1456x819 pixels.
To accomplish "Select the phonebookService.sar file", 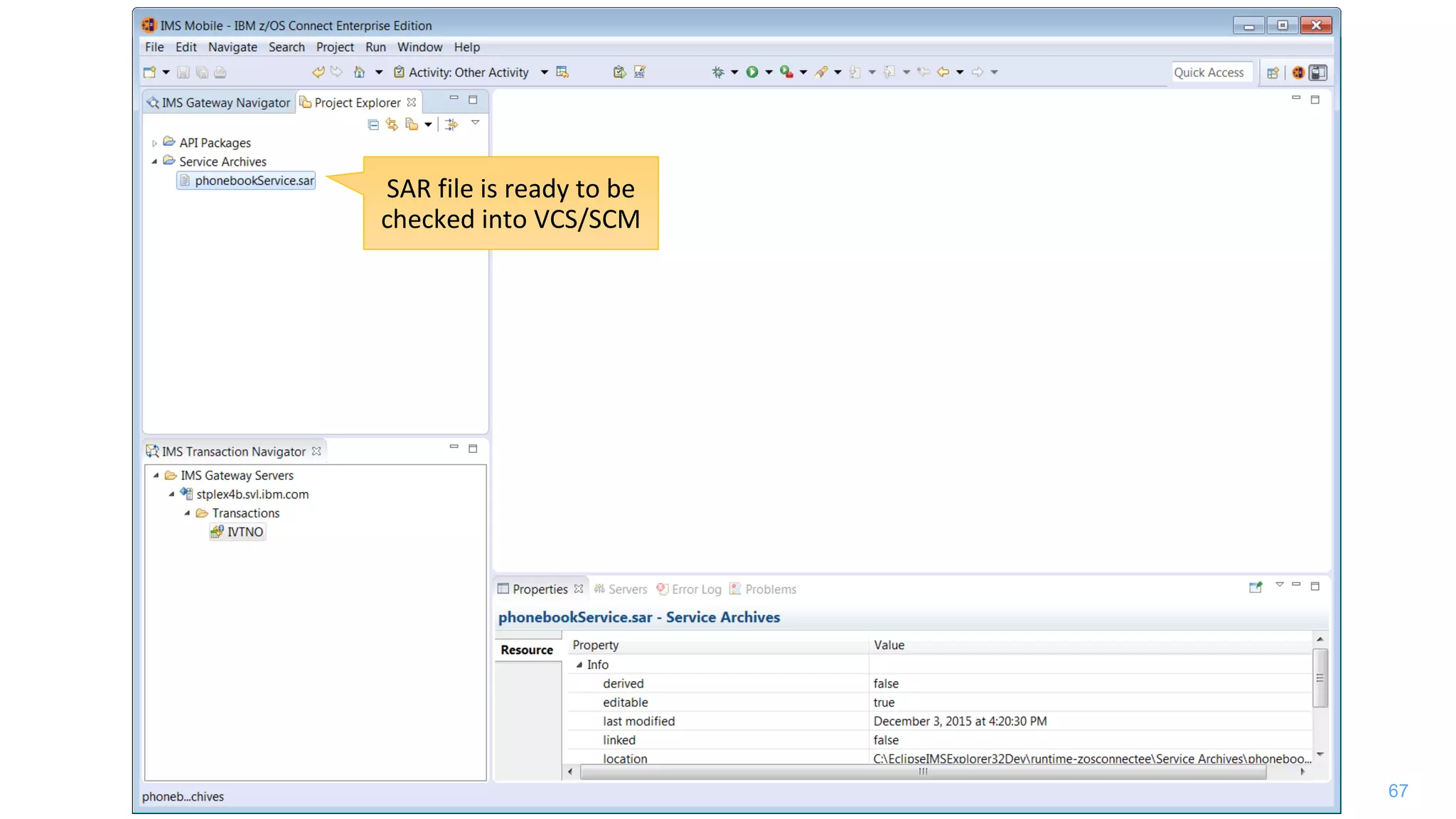I will click(x=247, y=181).
